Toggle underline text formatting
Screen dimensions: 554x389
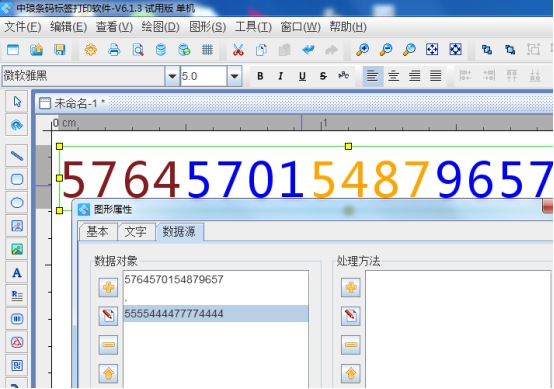click(302, 76)
